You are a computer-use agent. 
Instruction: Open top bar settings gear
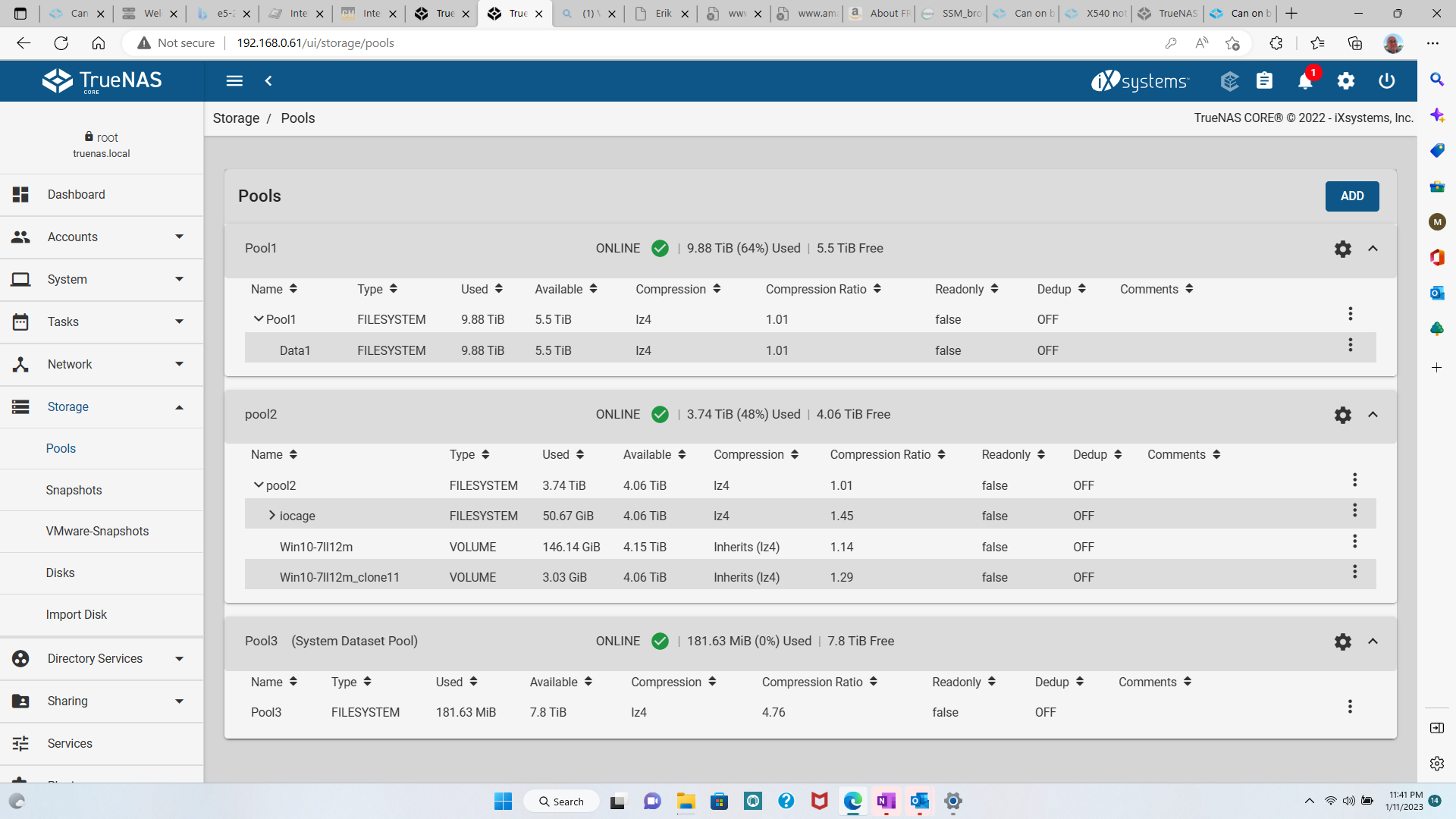coord(1346,80)
